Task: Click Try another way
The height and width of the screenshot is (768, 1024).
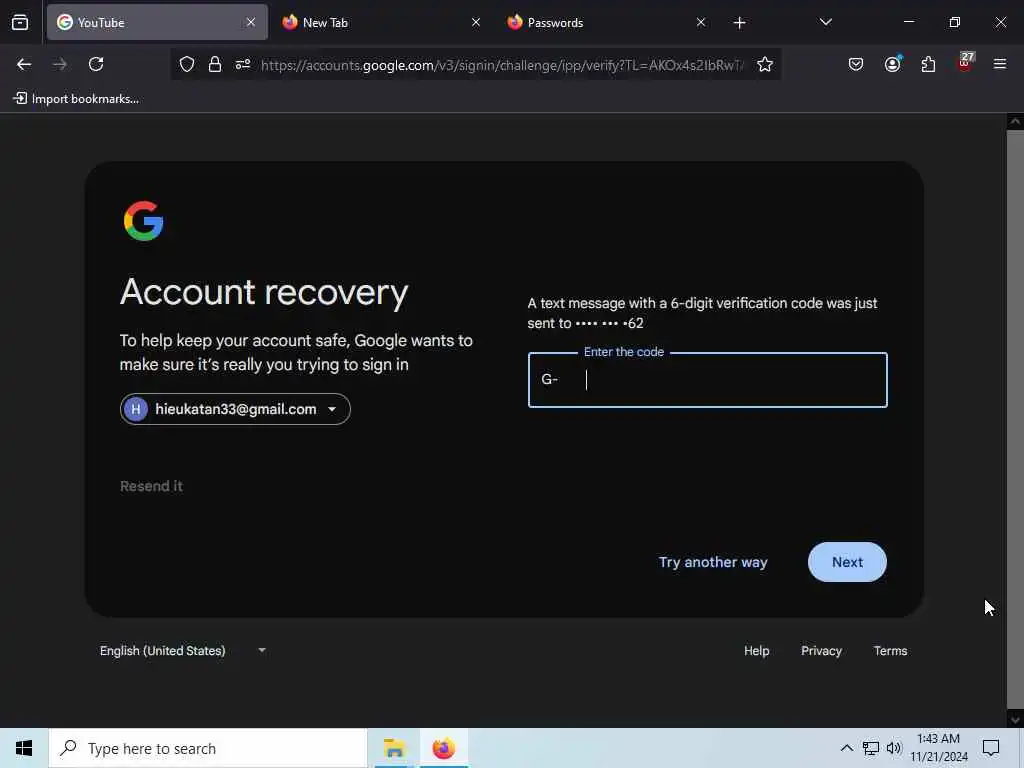Action: 713,562
